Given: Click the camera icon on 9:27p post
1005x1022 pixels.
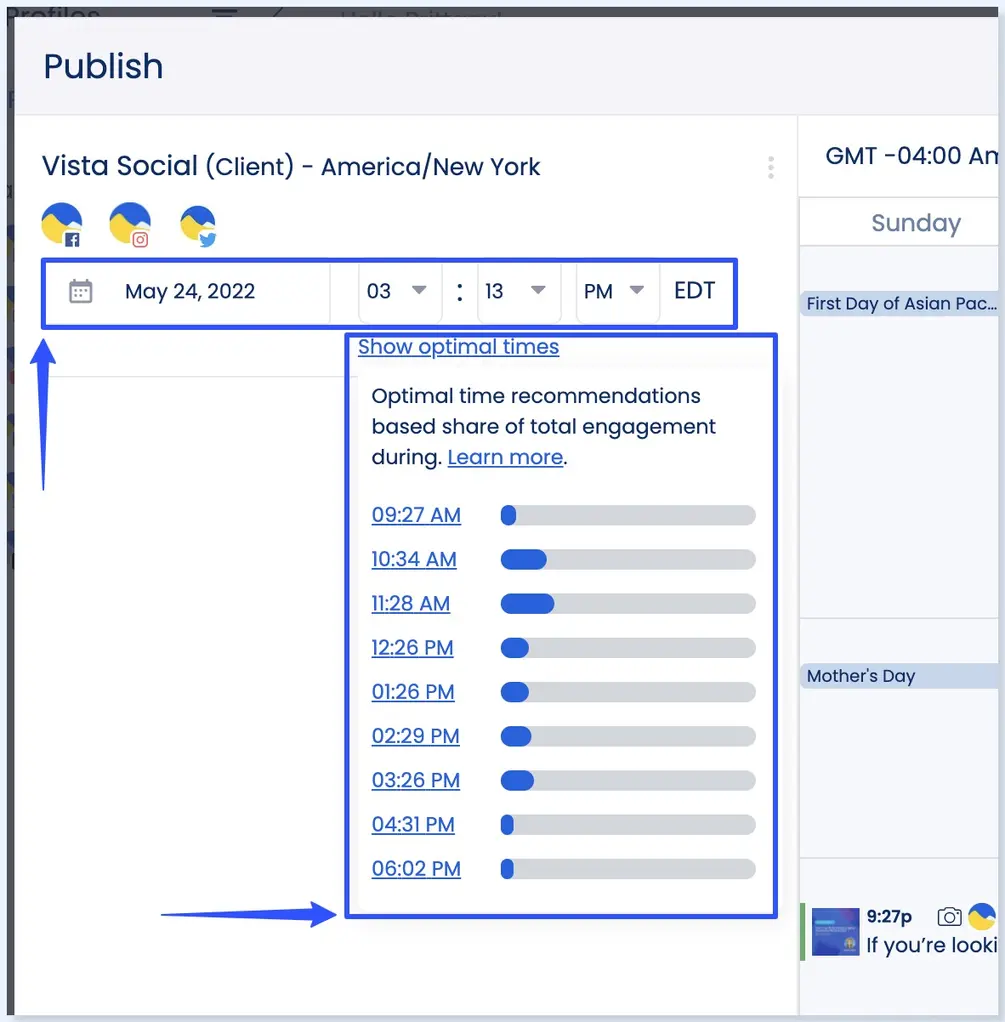Looking at the screenshot, I should (949, 916).
